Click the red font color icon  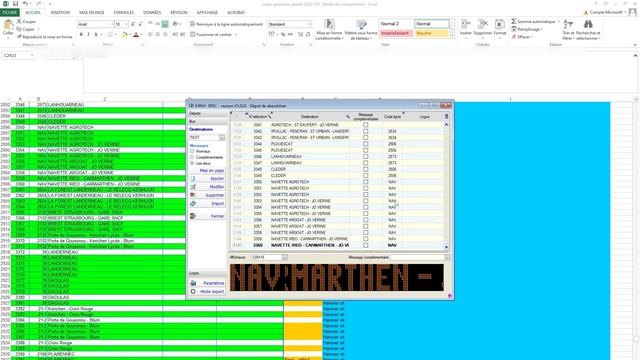click(136, 35)
